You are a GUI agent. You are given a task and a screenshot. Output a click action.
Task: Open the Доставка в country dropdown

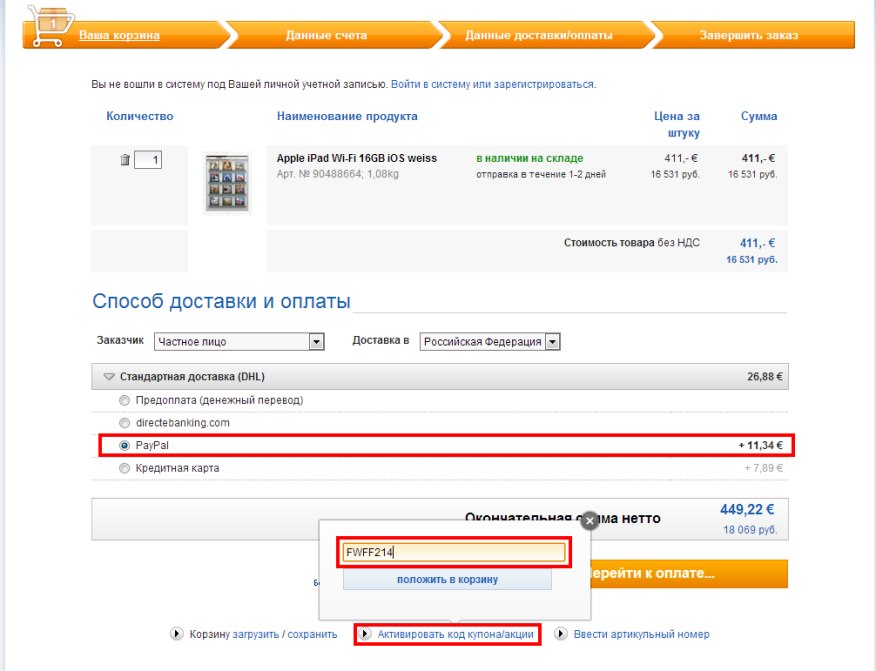(490, 341)
